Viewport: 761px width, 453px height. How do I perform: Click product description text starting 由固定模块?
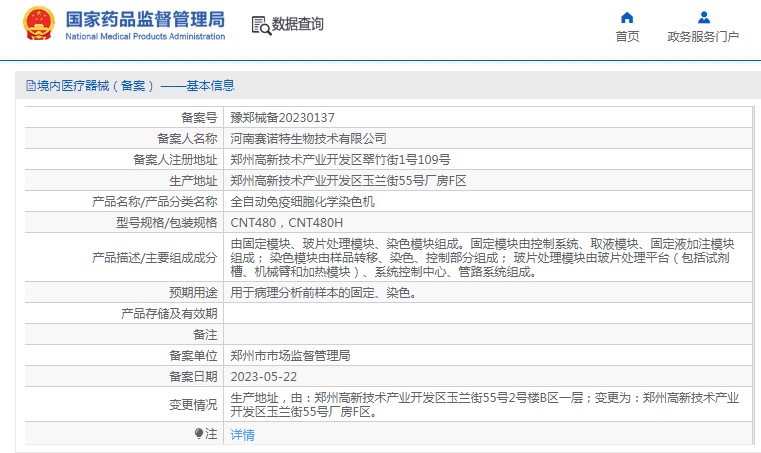(x=482, y=257)
